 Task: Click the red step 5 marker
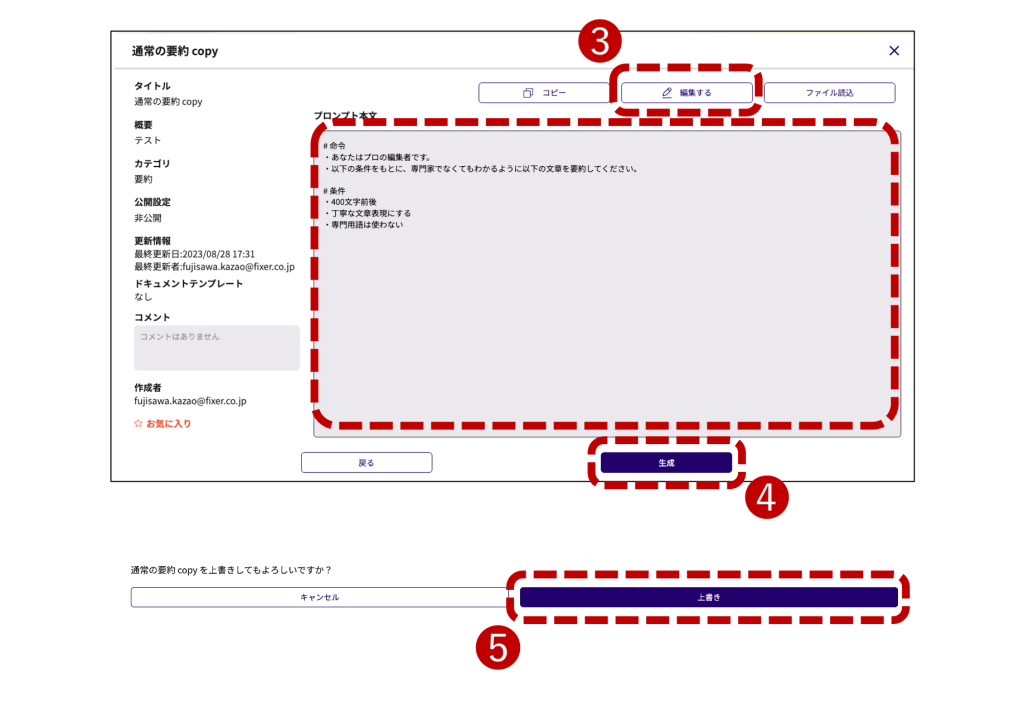498,648
